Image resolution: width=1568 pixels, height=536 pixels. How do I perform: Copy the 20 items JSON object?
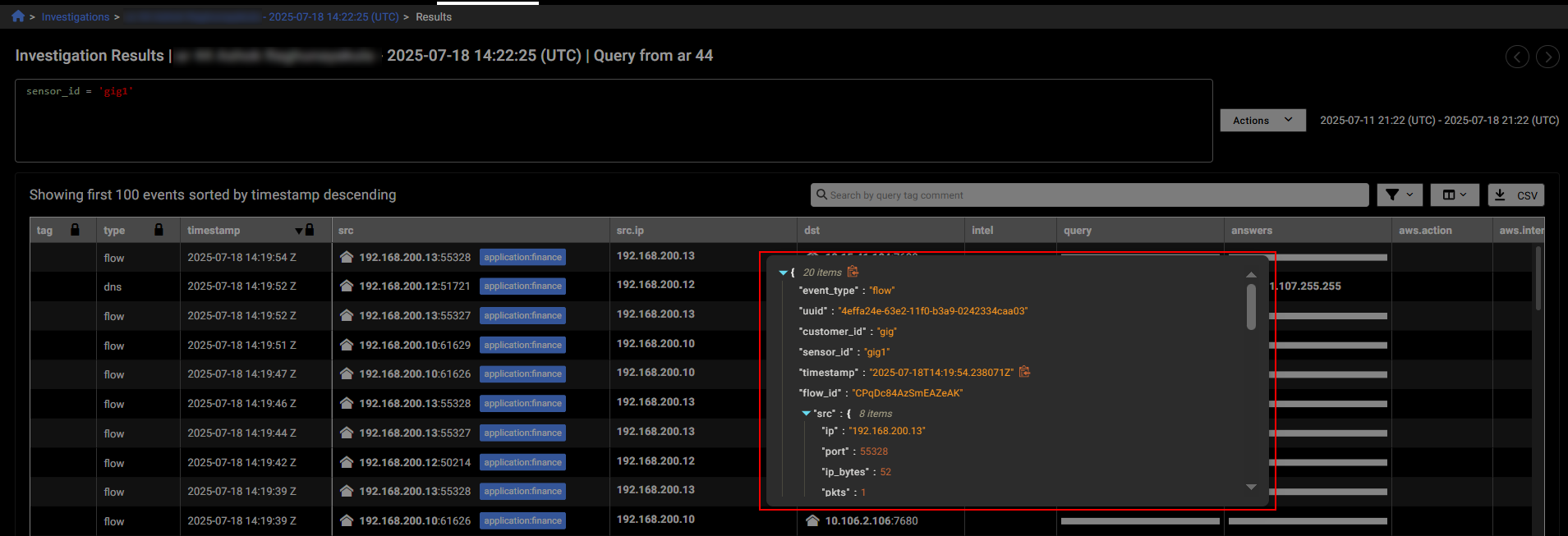pos(853,272)
